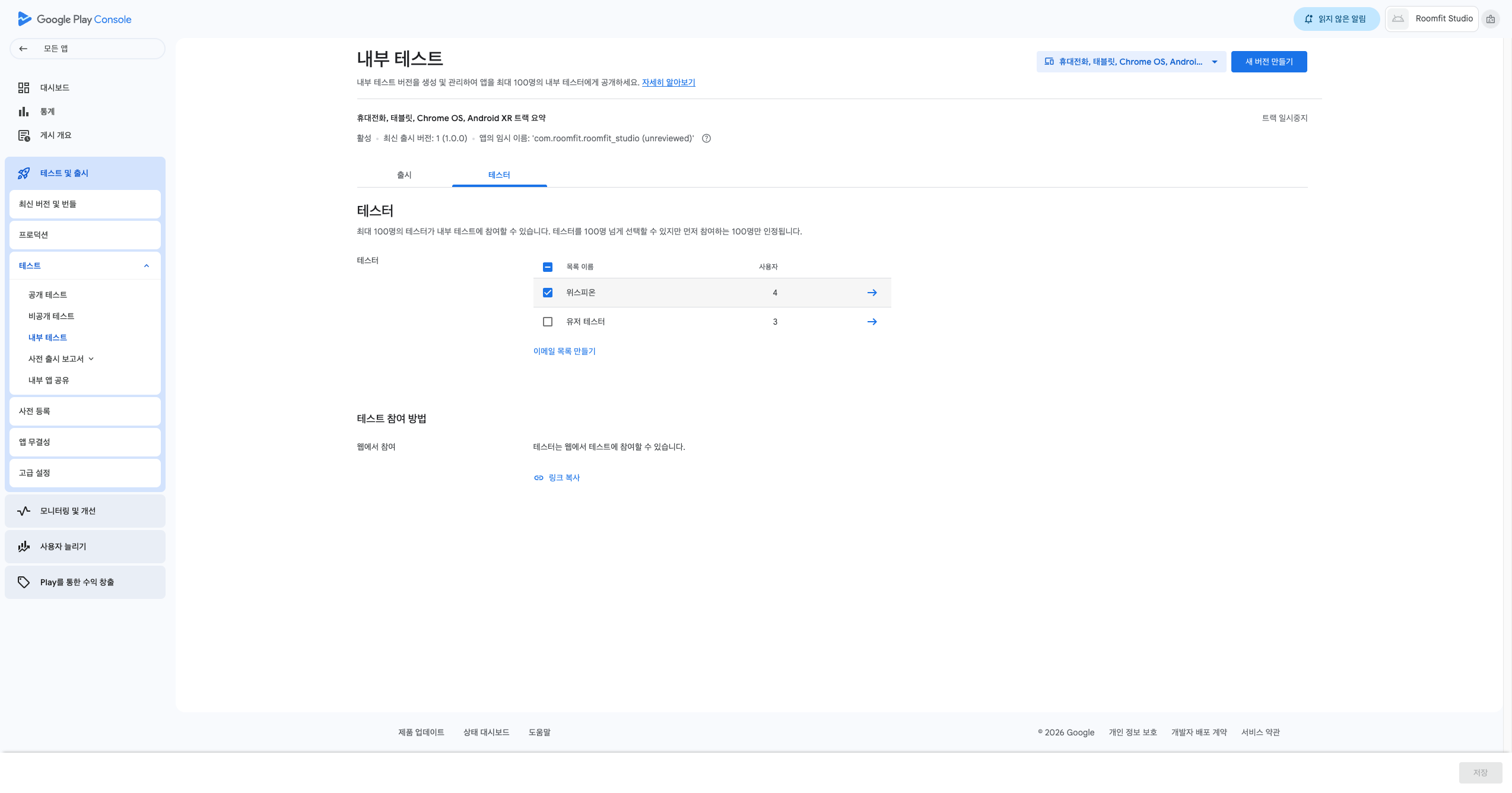
Task: Open 위스피온 list details arrow
Action: coord(872,293)
